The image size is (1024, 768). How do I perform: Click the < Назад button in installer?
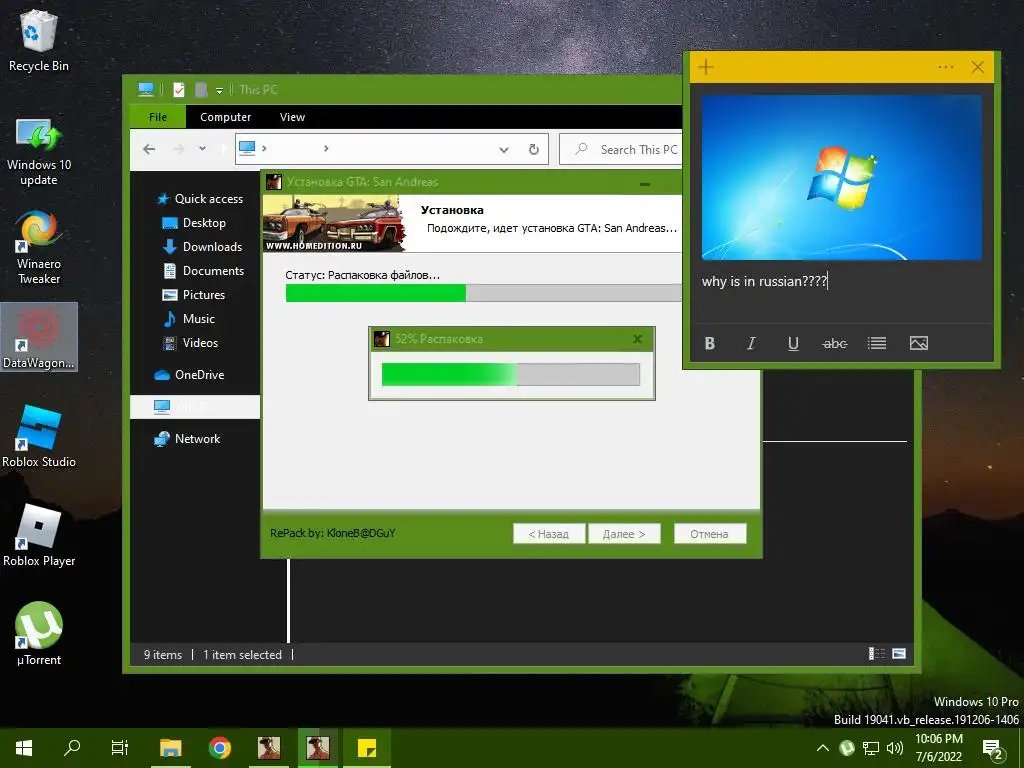549,534
